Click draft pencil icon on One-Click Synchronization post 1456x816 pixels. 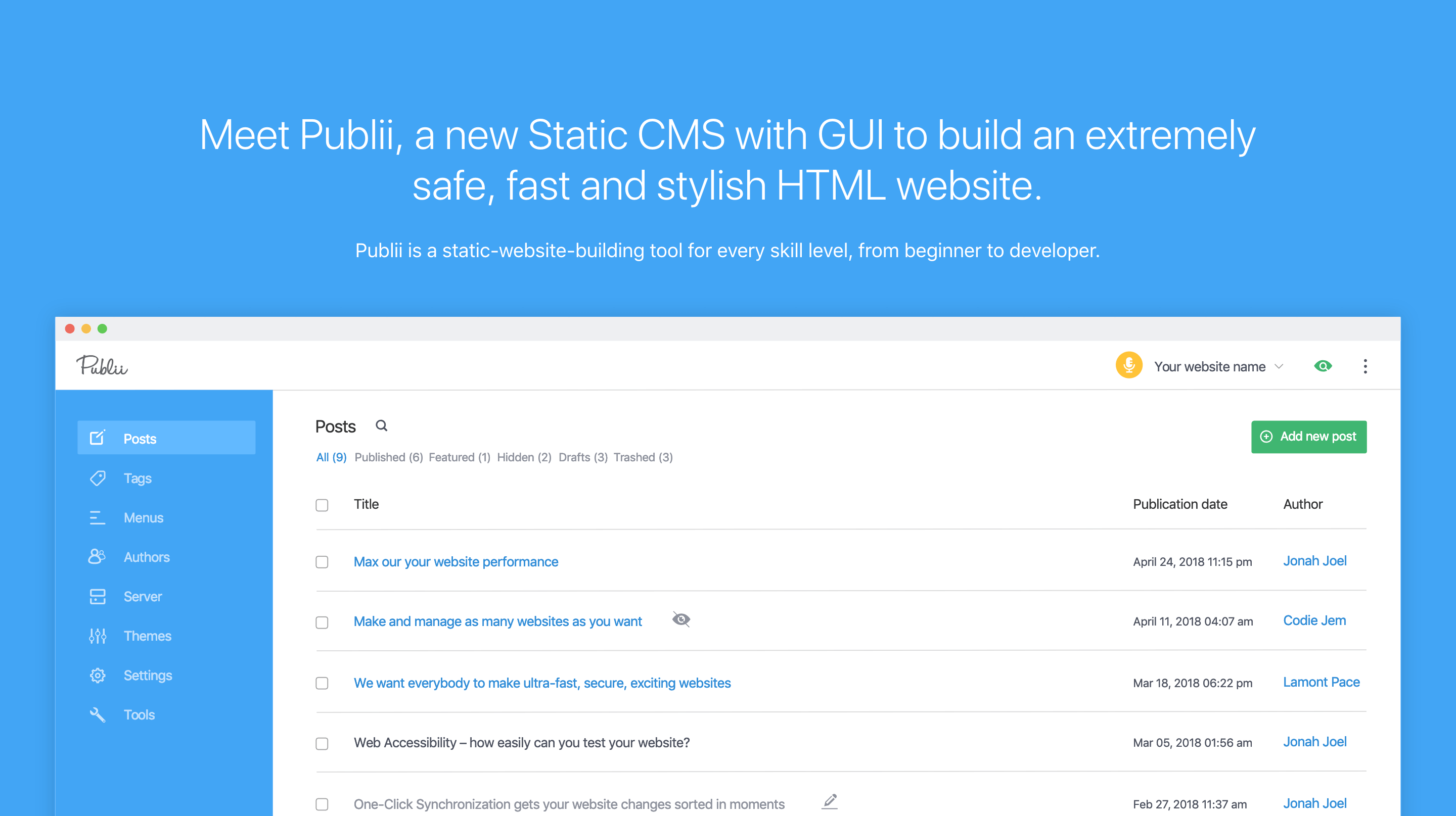tap(830, 801)
